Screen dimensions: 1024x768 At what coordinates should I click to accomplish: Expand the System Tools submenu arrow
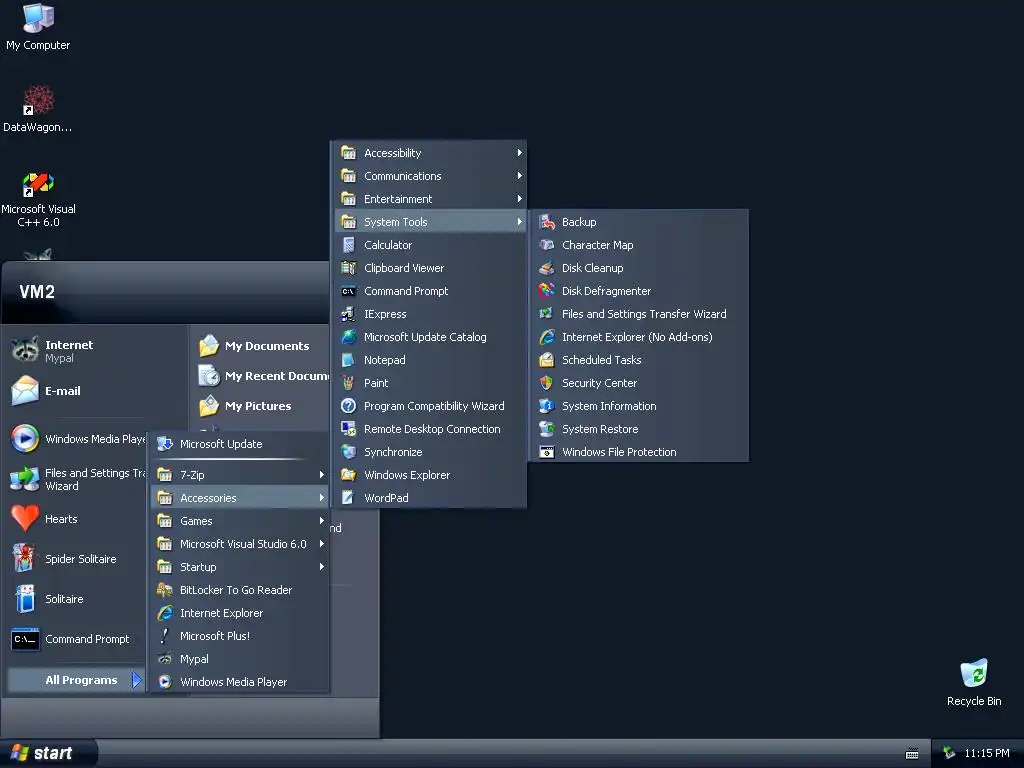click(x=519, y=222)
